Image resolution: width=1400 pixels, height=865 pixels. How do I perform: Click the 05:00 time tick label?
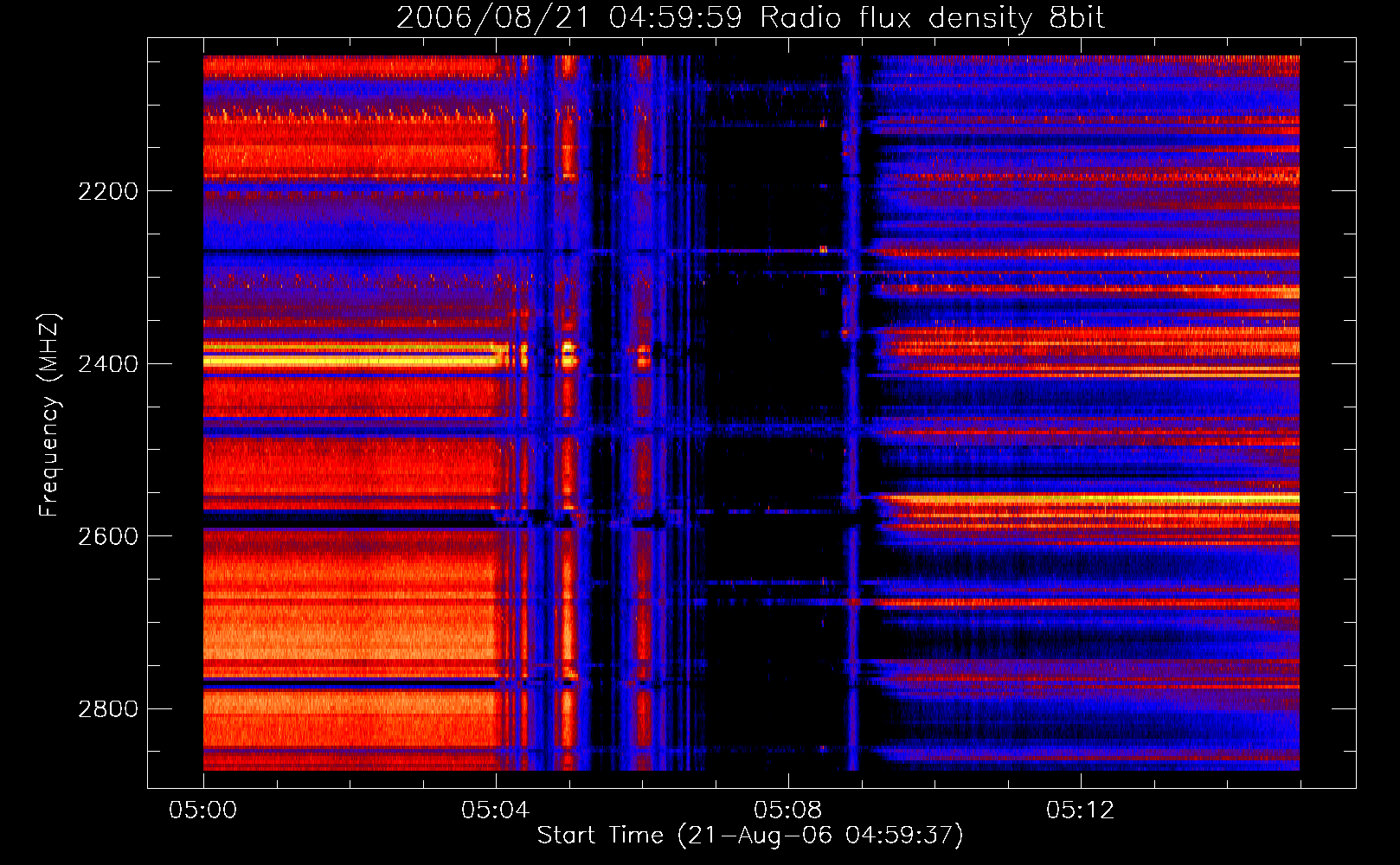pyautogui.click(x=203, y=811)
